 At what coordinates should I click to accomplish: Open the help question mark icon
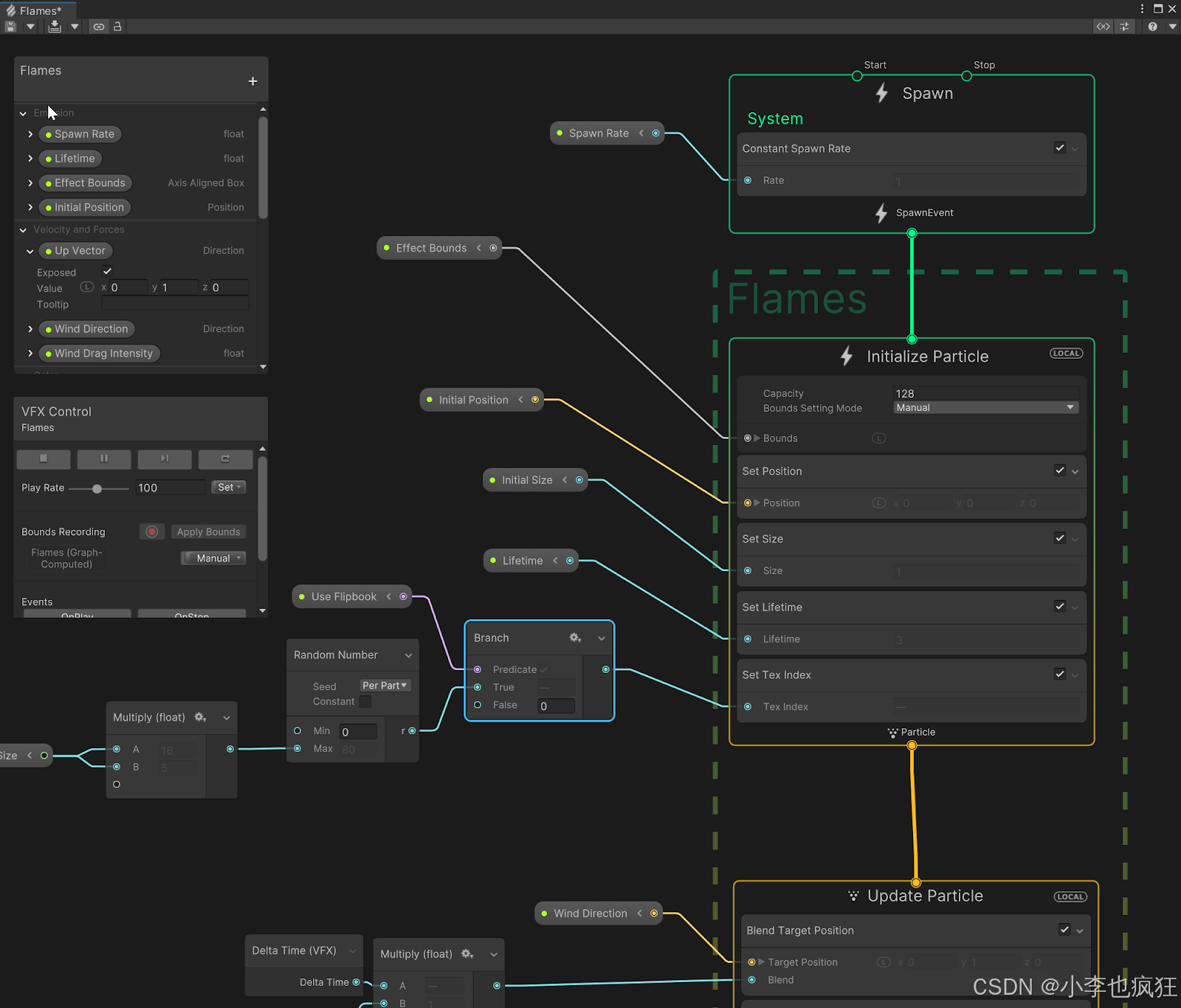point(1152,27)
